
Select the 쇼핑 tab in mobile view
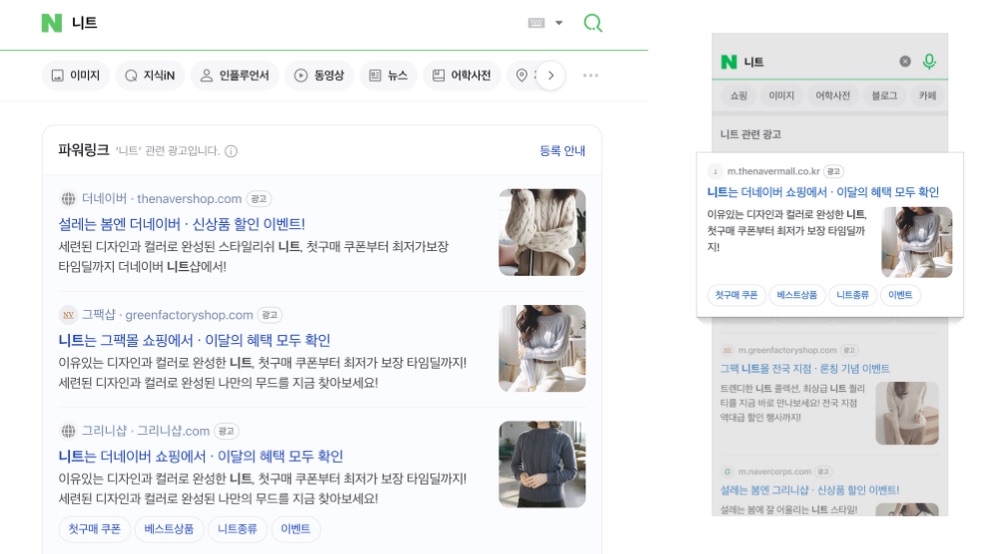[739, 96]
